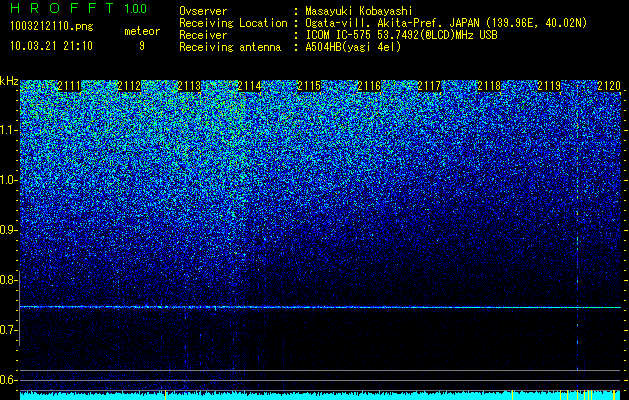Click the 0.8 kHz axis label
This screenshot has width=629, height=400.
[7, 280]
